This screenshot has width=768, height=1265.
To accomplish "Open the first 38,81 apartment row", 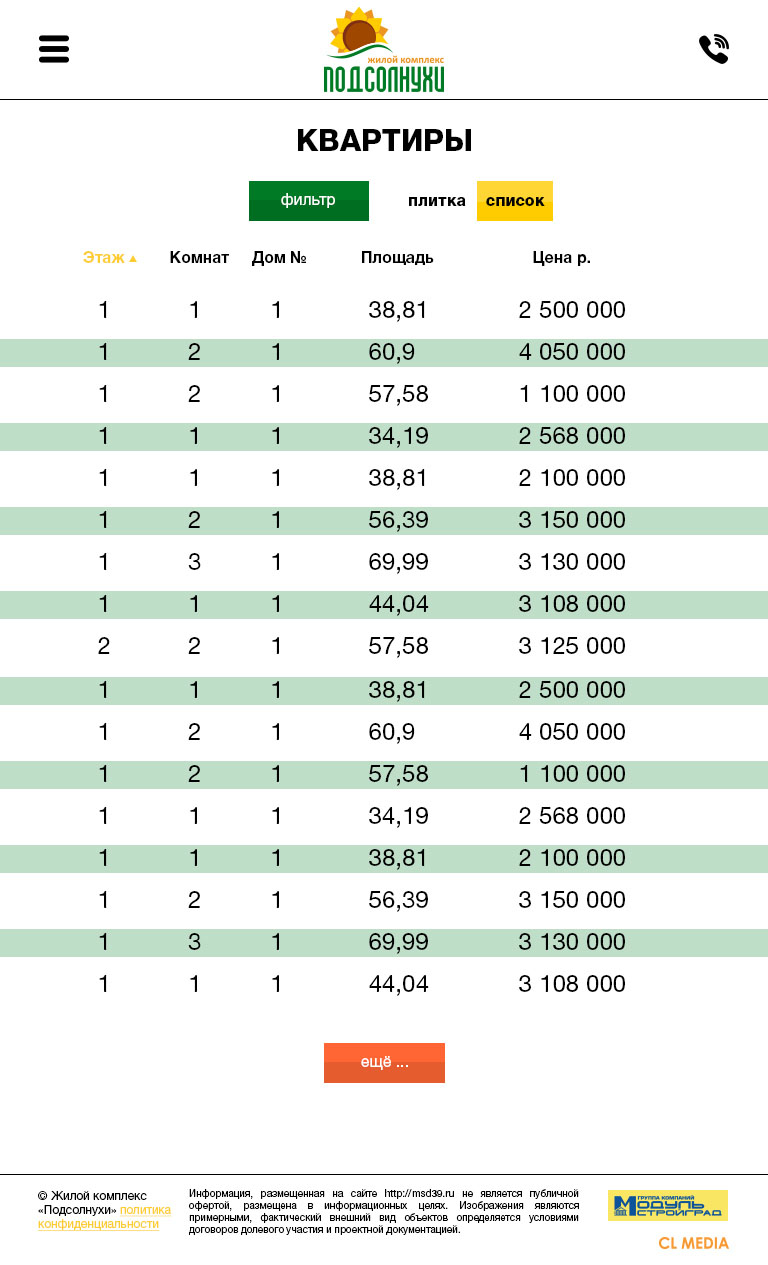I will coord(384,311).
